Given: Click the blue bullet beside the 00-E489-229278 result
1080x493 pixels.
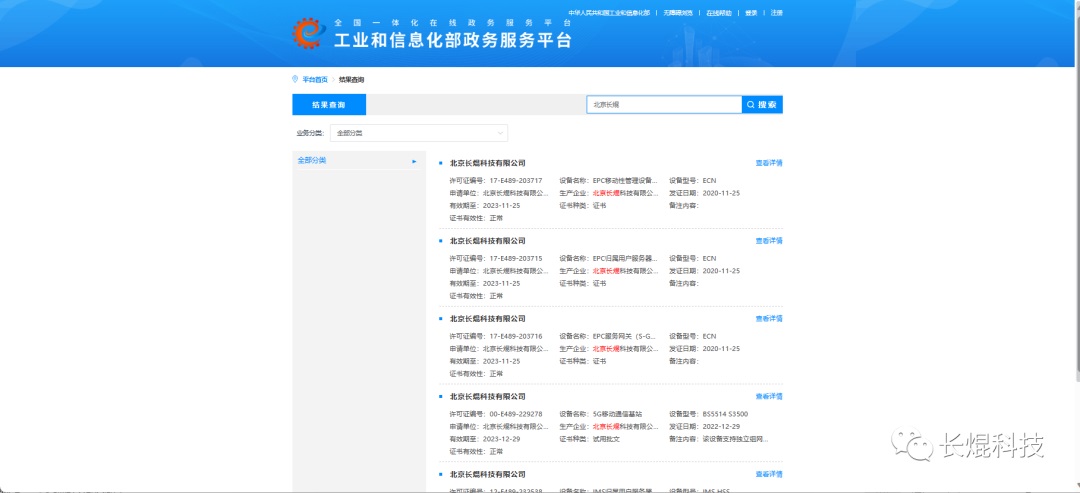Looking at the screenshot, I should pos(441,397).
